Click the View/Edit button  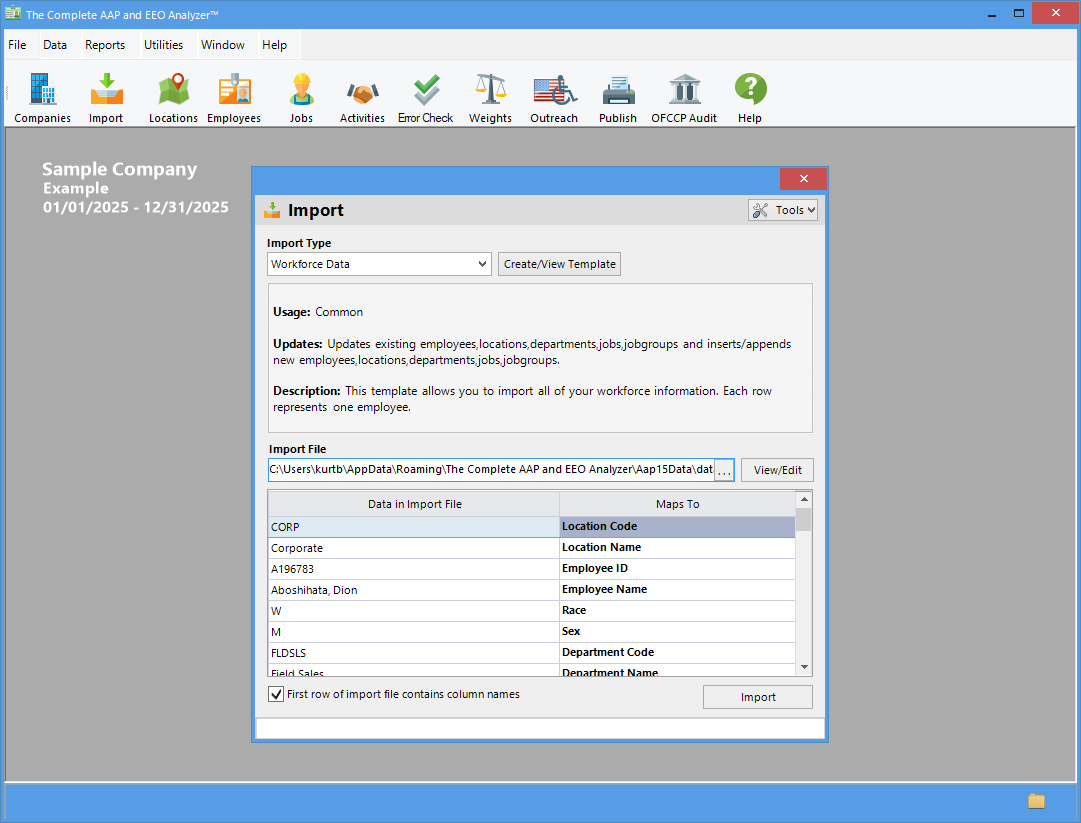(x=777, y=470)
